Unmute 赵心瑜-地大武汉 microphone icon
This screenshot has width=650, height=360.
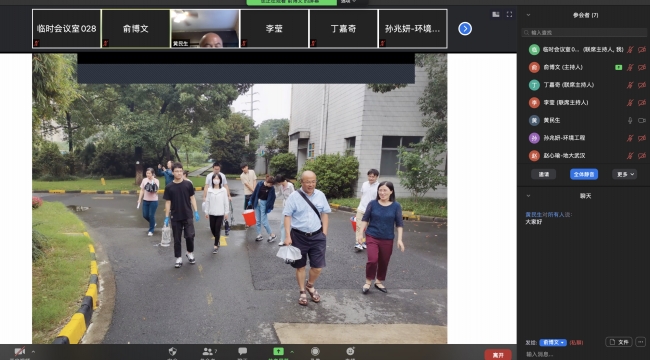[x=630, y=156]
